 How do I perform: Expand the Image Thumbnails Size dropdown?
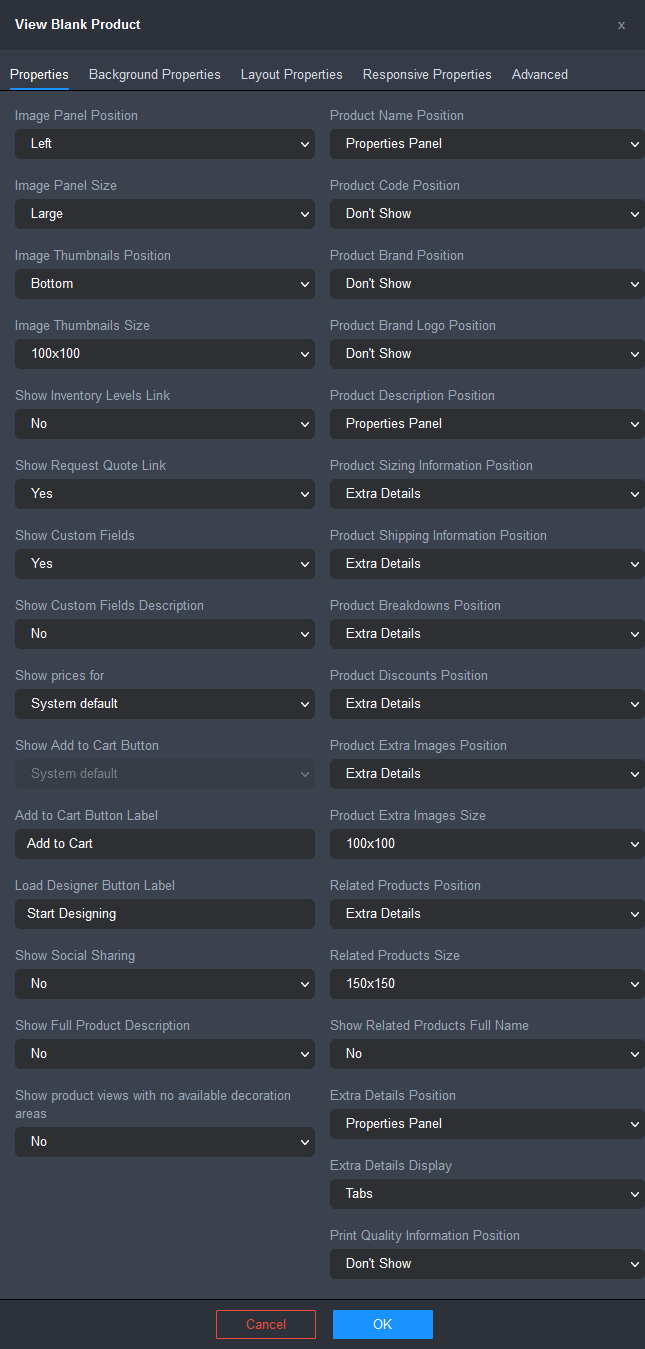click(x=165, y=354)
